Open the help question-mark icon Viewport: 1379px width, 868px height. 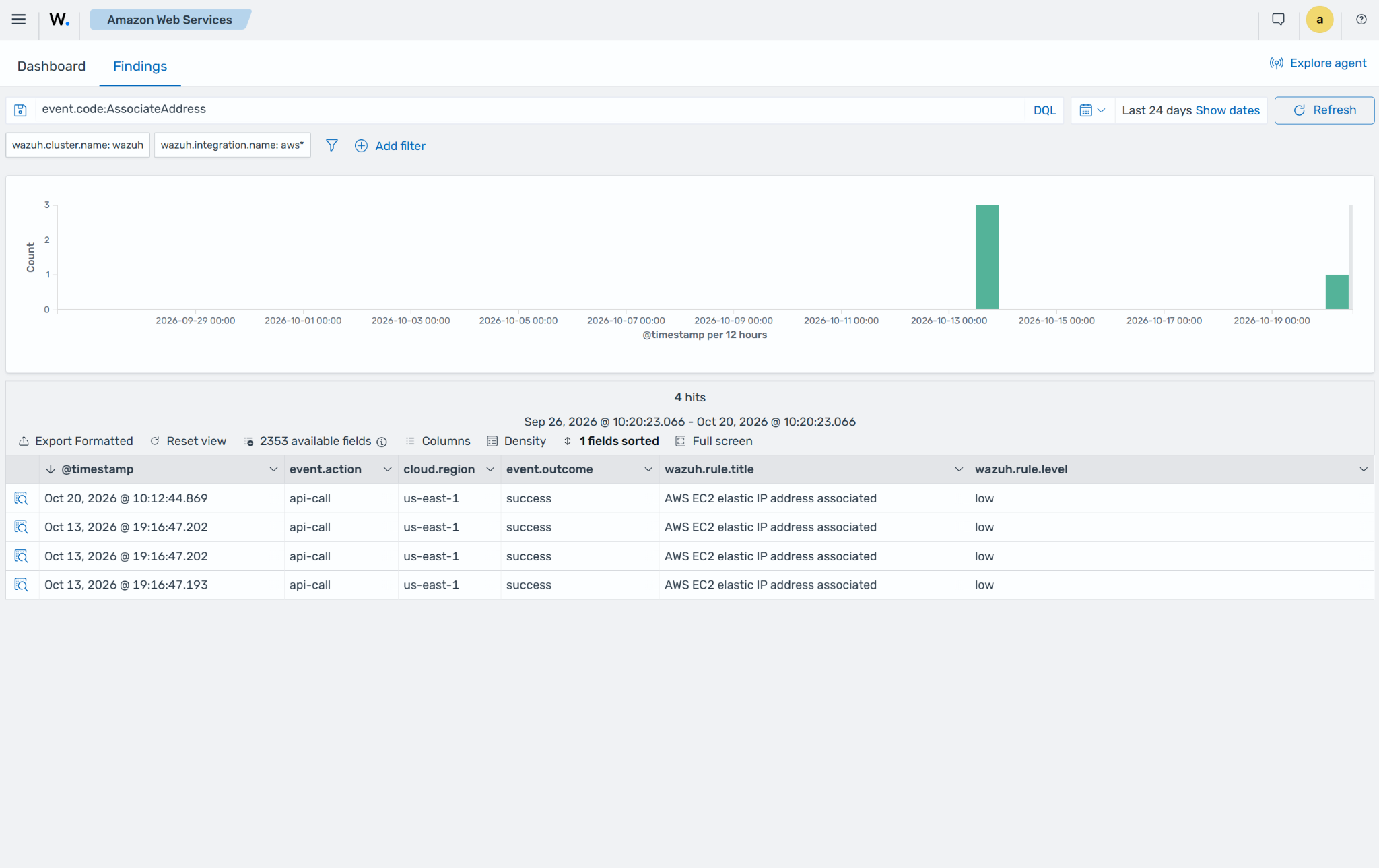coord(1361,20)
